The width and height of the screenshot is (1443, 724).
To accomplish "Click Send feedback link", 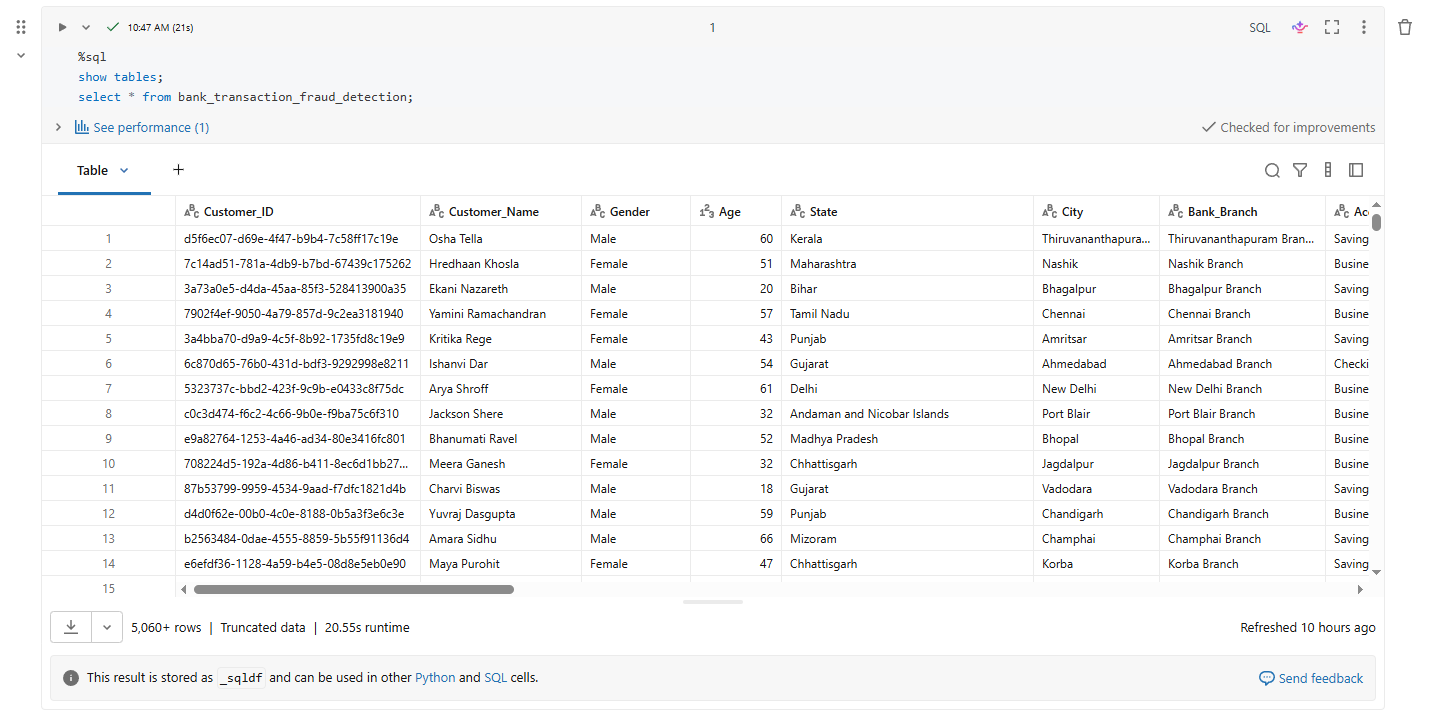I will coord(1311,678).
